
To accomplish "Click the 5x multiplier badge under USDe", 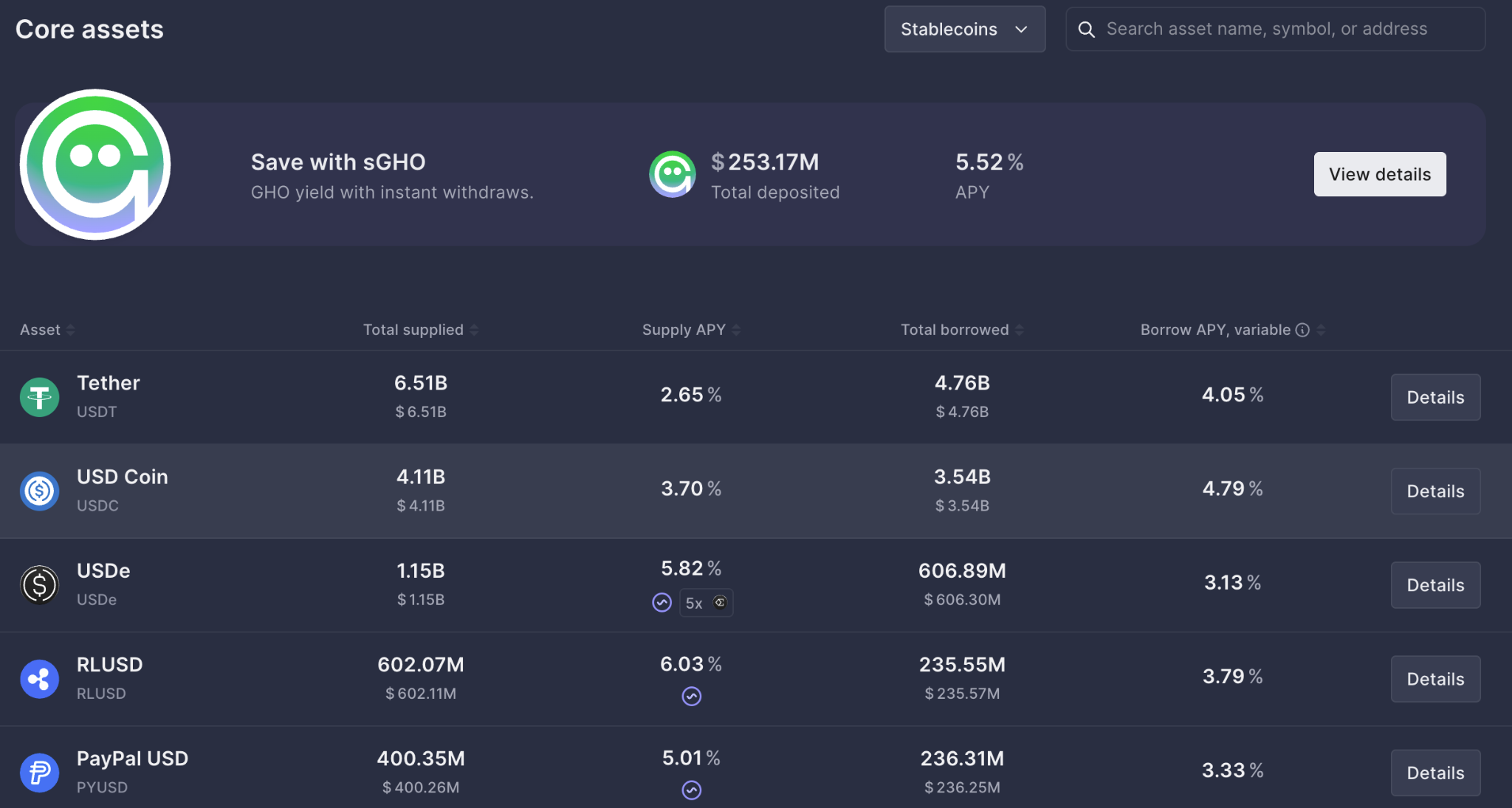I will [705, 603].
